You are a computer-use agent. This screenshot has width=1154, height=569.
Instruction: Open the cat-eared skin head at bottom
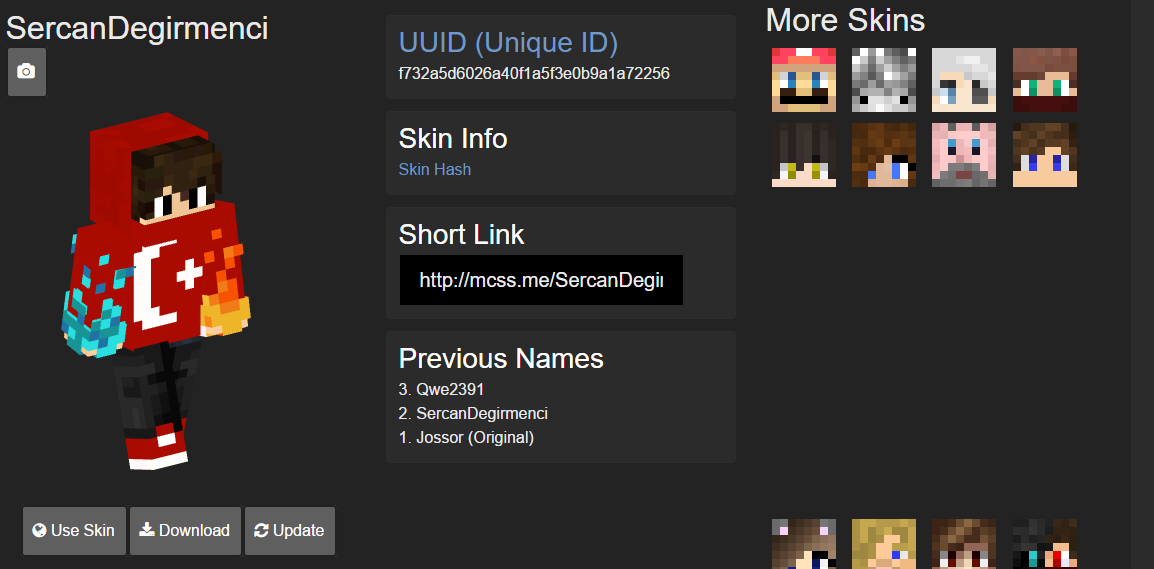804,544
